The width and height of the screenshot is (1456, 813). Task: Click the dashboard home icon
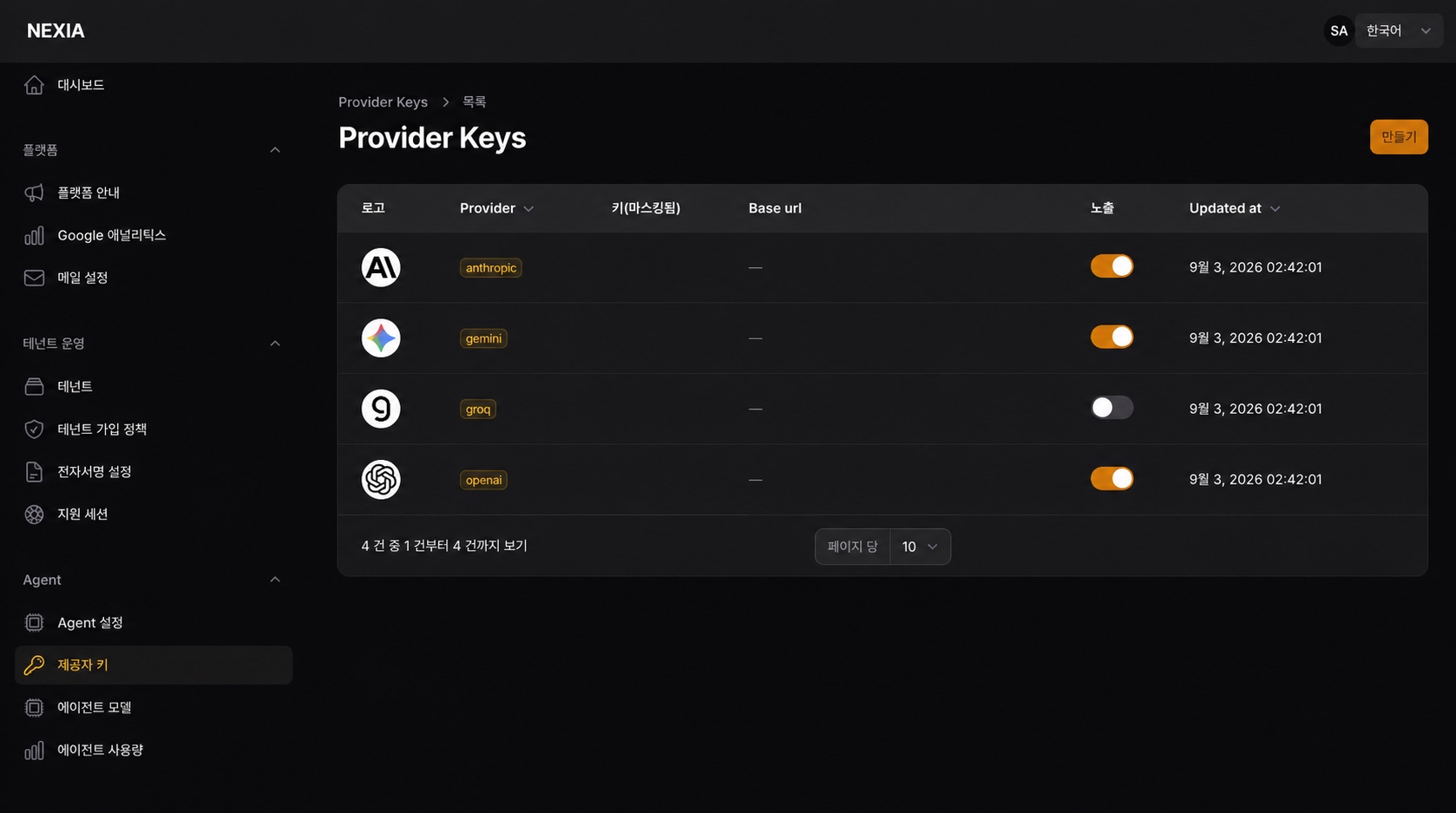pos(34,85)
